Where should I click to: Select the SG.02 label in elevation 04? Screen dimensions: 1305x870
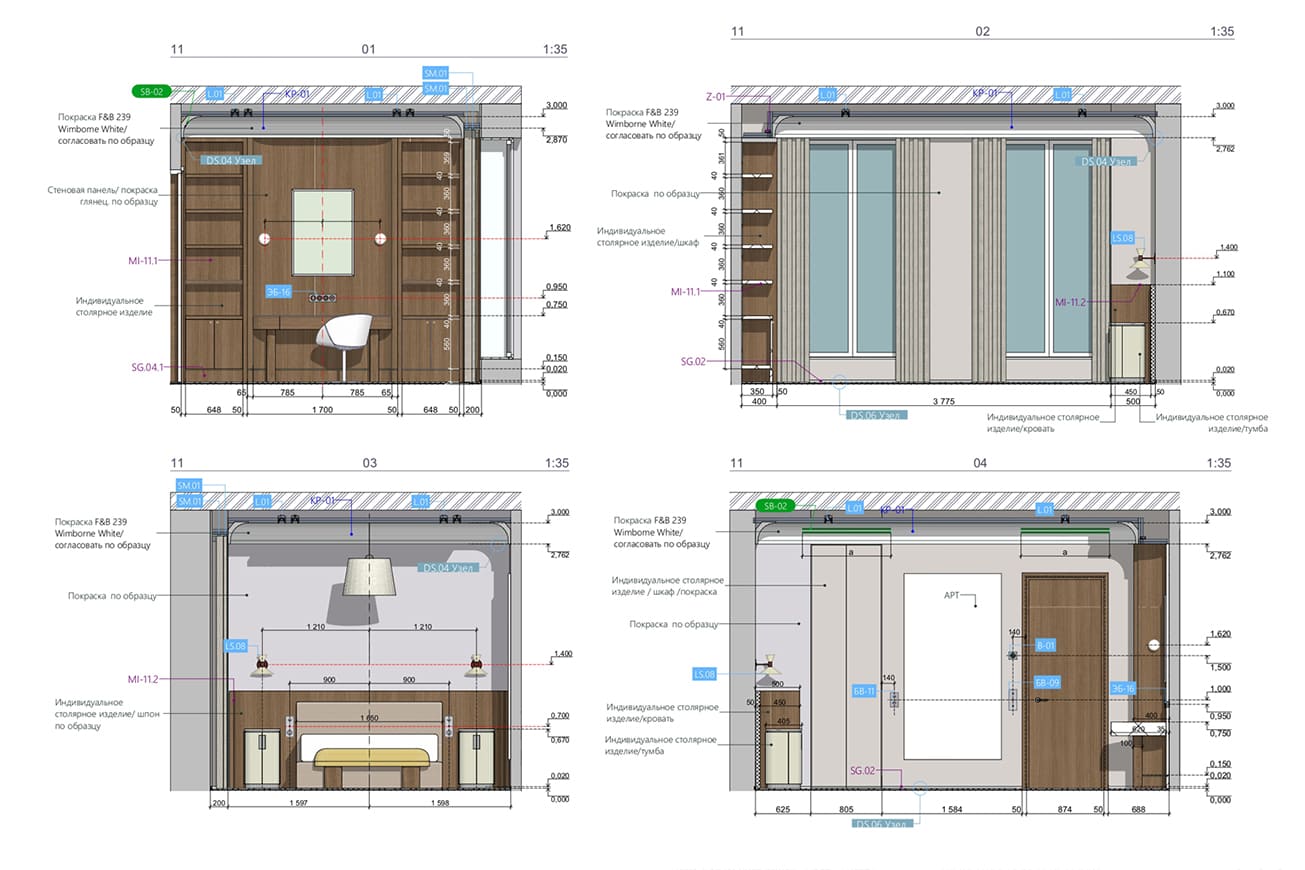[x=863, y=771]
